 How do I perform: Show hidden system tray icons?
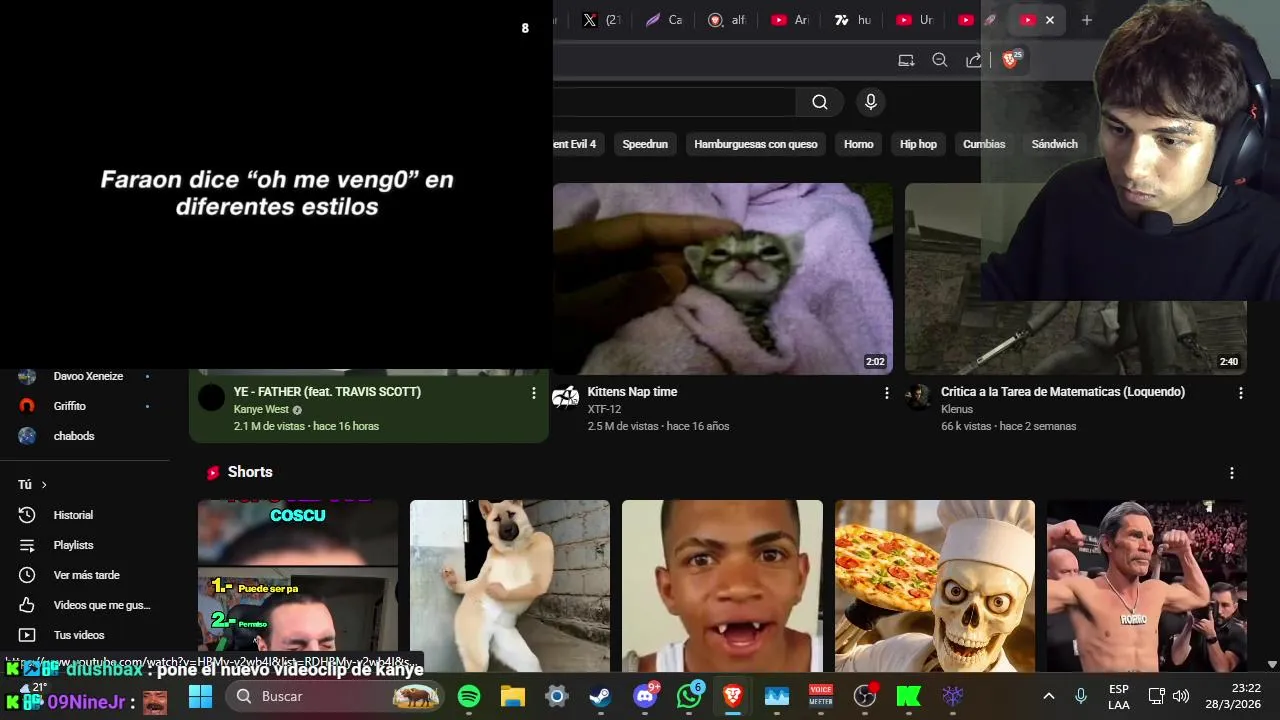[x=1049, y=696]
